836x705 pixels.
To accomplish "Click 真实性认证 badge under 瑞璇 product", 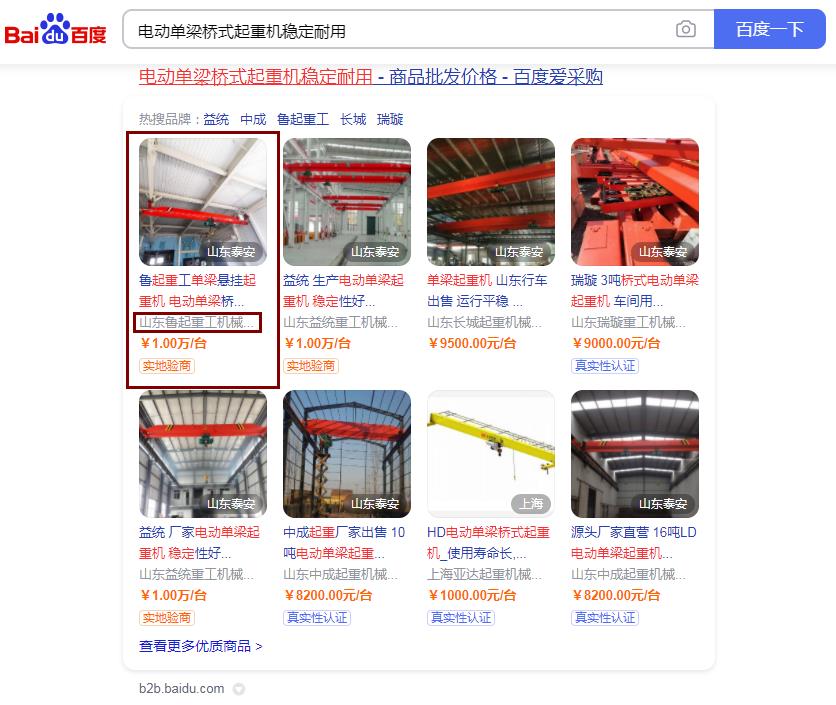I will pos(605,366).
